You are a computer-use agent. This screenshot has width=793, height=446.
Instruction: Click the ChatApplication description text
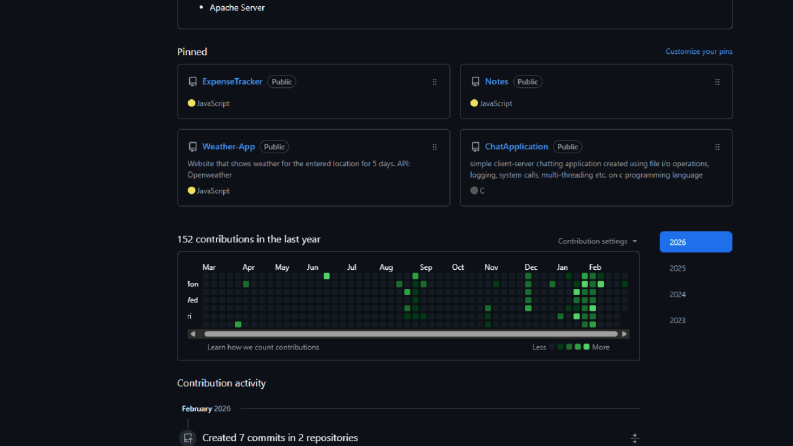pyautogui.click(x=590, y=169)
